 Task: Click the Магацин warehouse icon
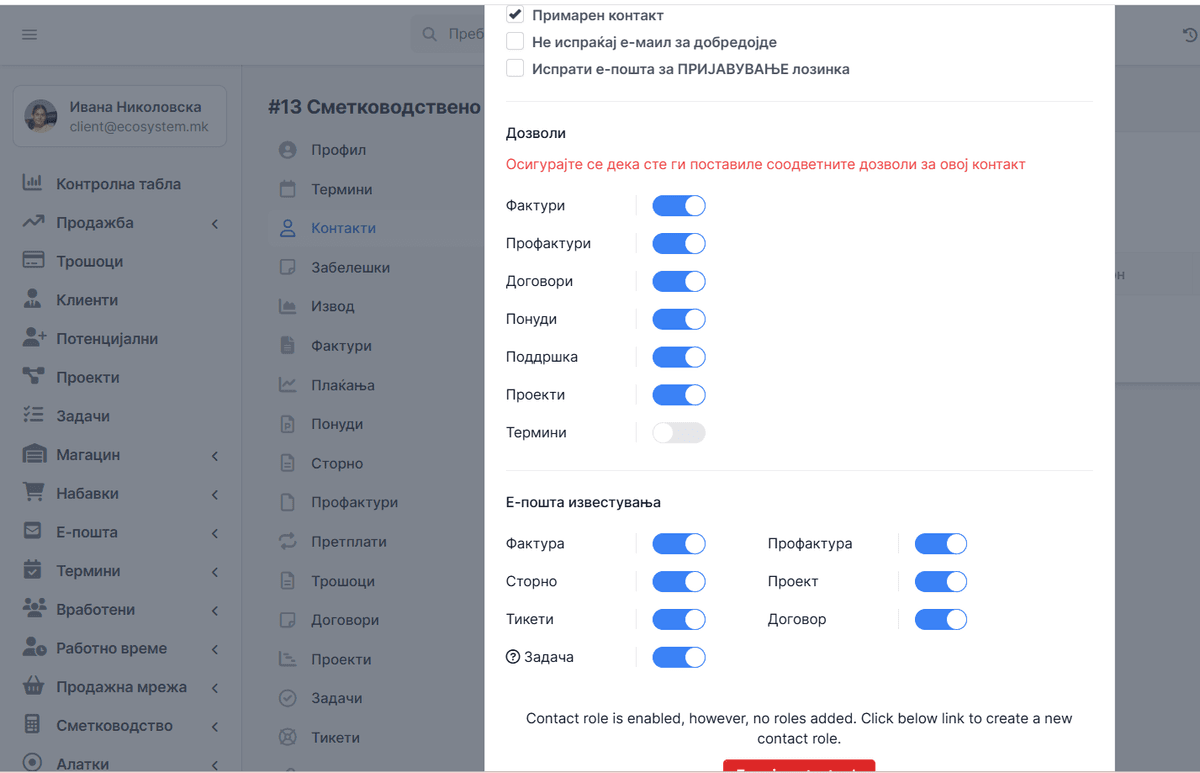tap(34, 454)
